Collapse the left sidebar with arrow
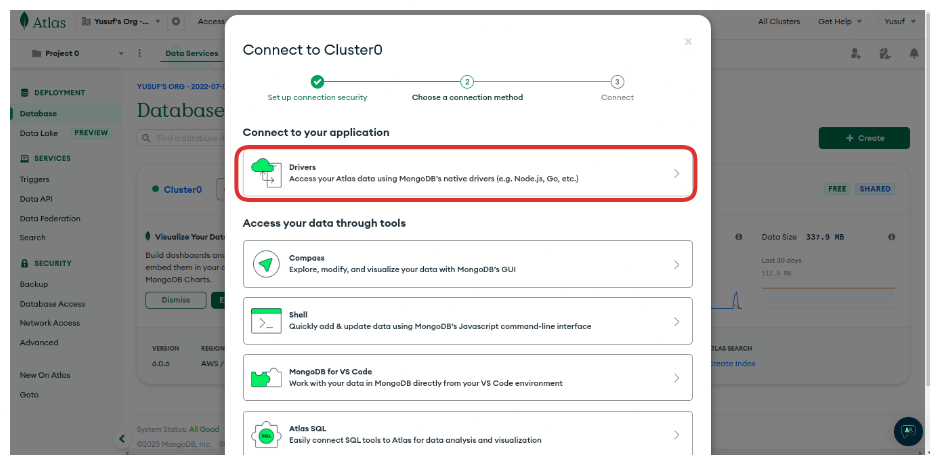This screenshot has height=465, width=940. [x=123, y=438]
